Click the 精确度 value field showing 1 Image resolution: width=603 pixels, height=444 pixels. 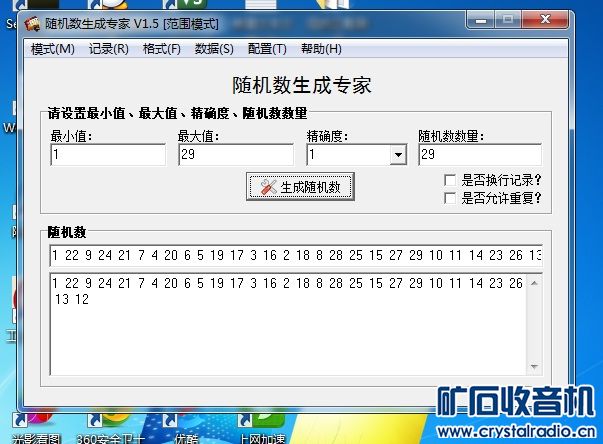tap(348, 155)
